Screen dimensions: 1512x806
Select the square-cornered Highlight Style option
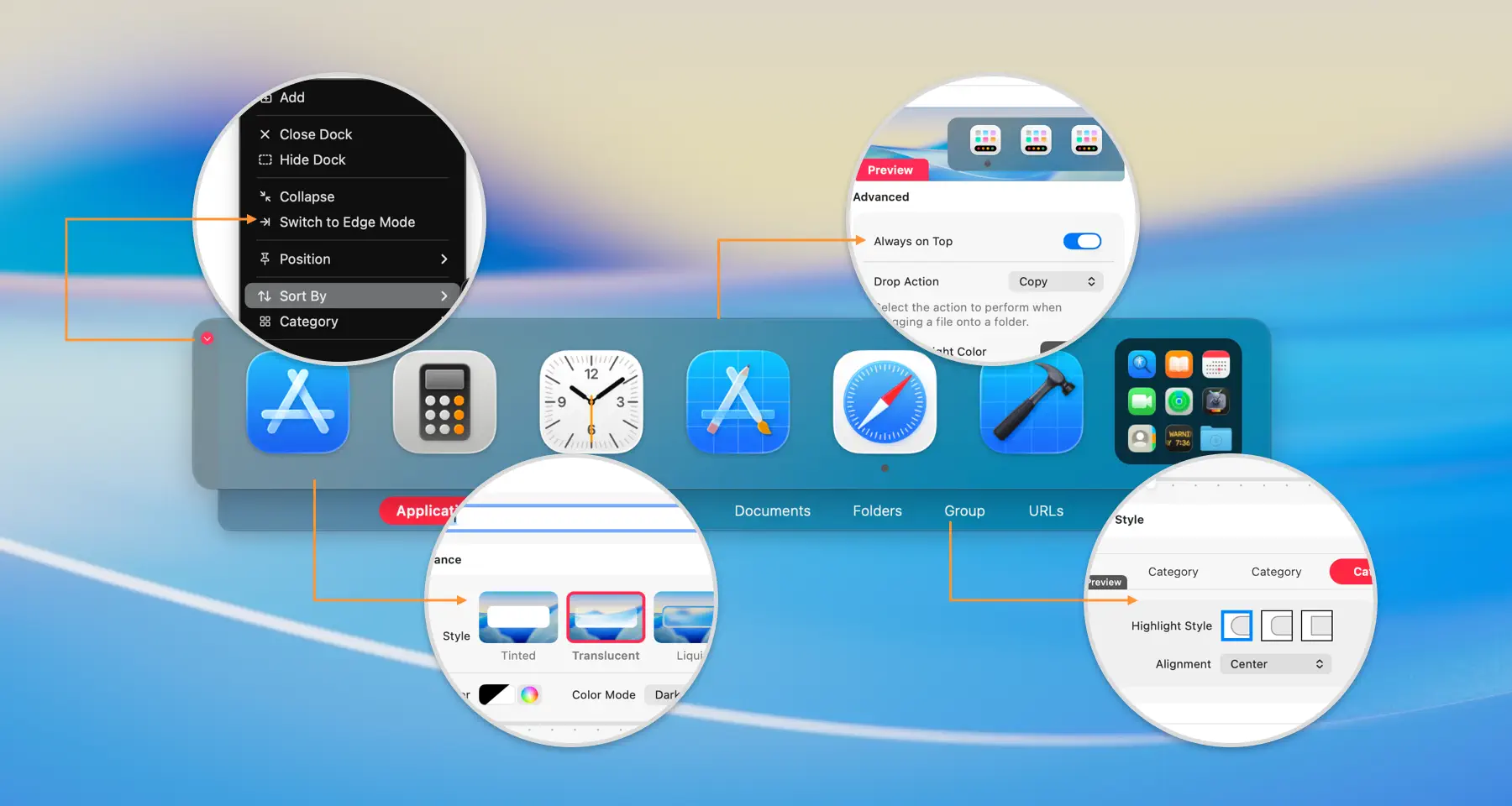pyautogui.click(x=1317, y=625)
